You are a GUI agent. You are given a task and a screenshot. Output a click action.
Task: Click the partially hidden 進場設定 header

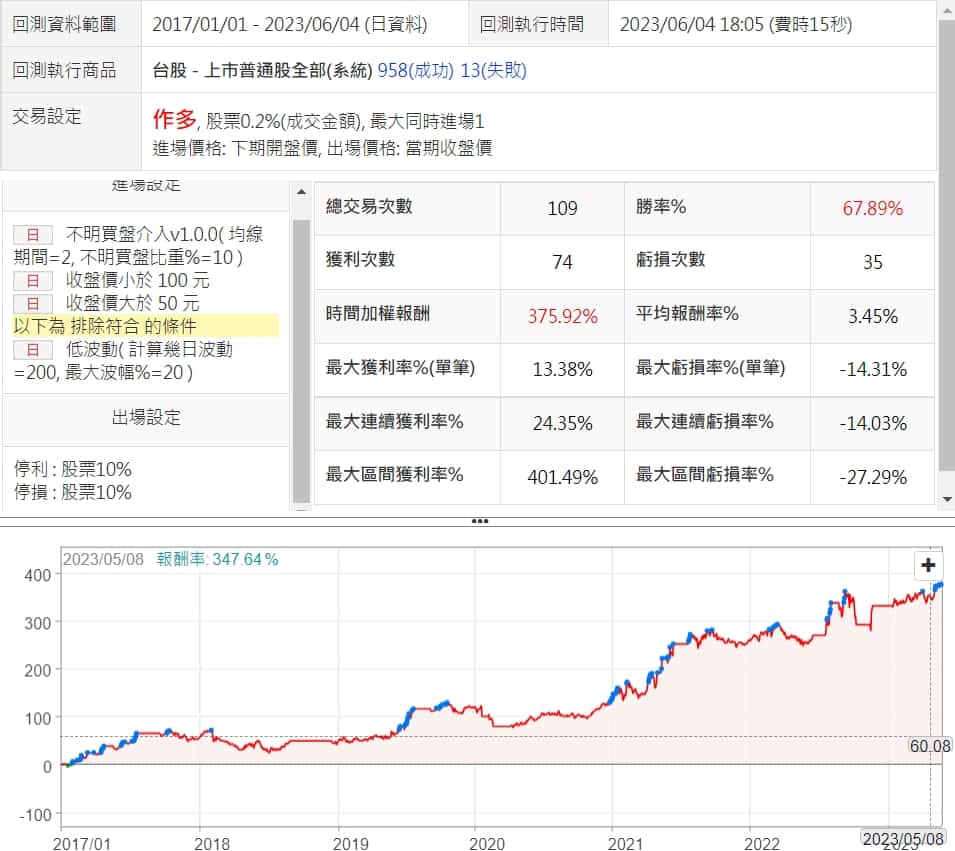click(x=146, y=187)
